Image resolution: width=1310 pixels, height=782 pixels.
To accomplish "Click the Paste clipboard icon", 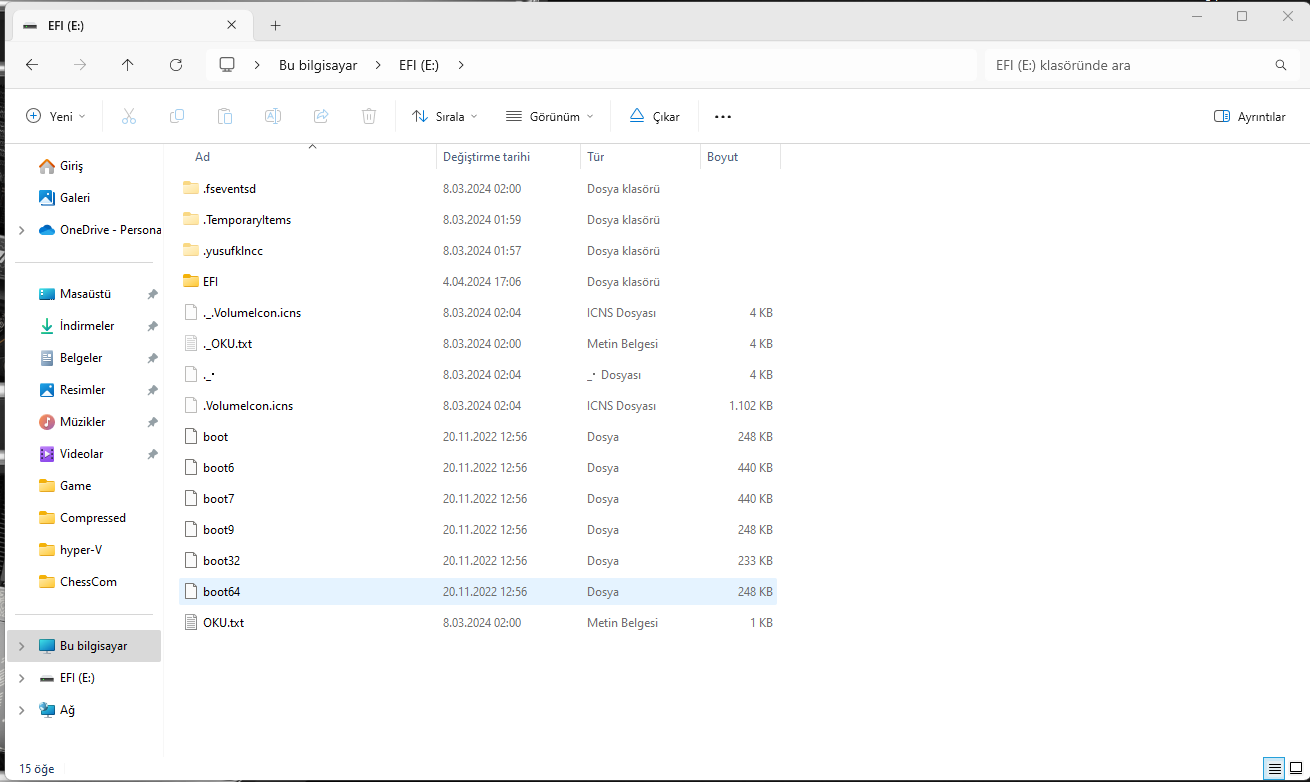I will [x=225, y=116].
